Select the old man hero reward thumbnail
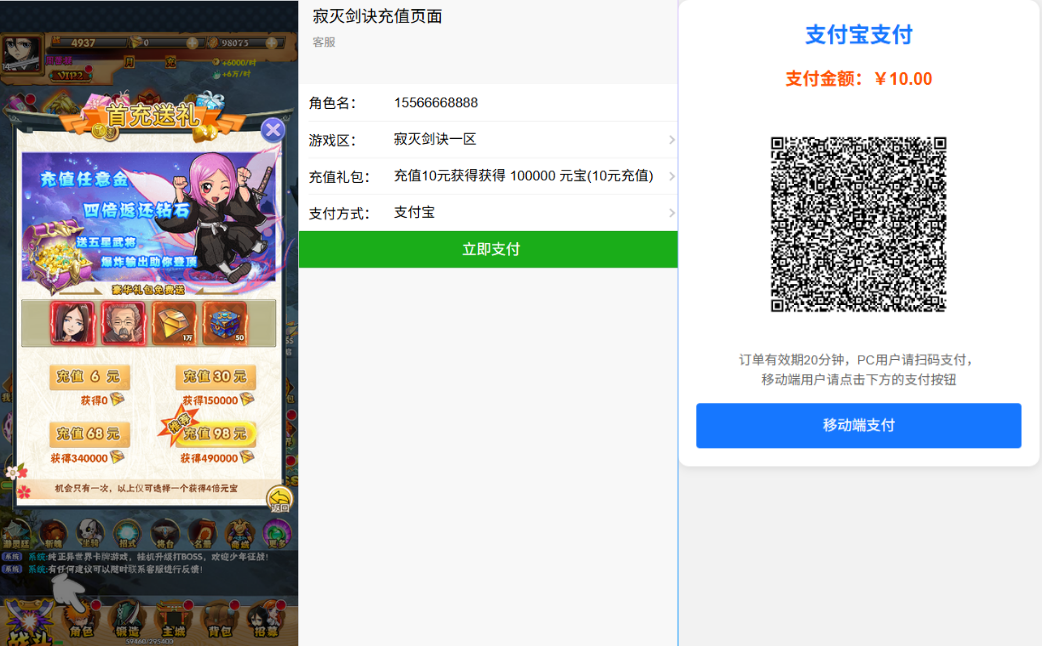 [x=123, y=323]
